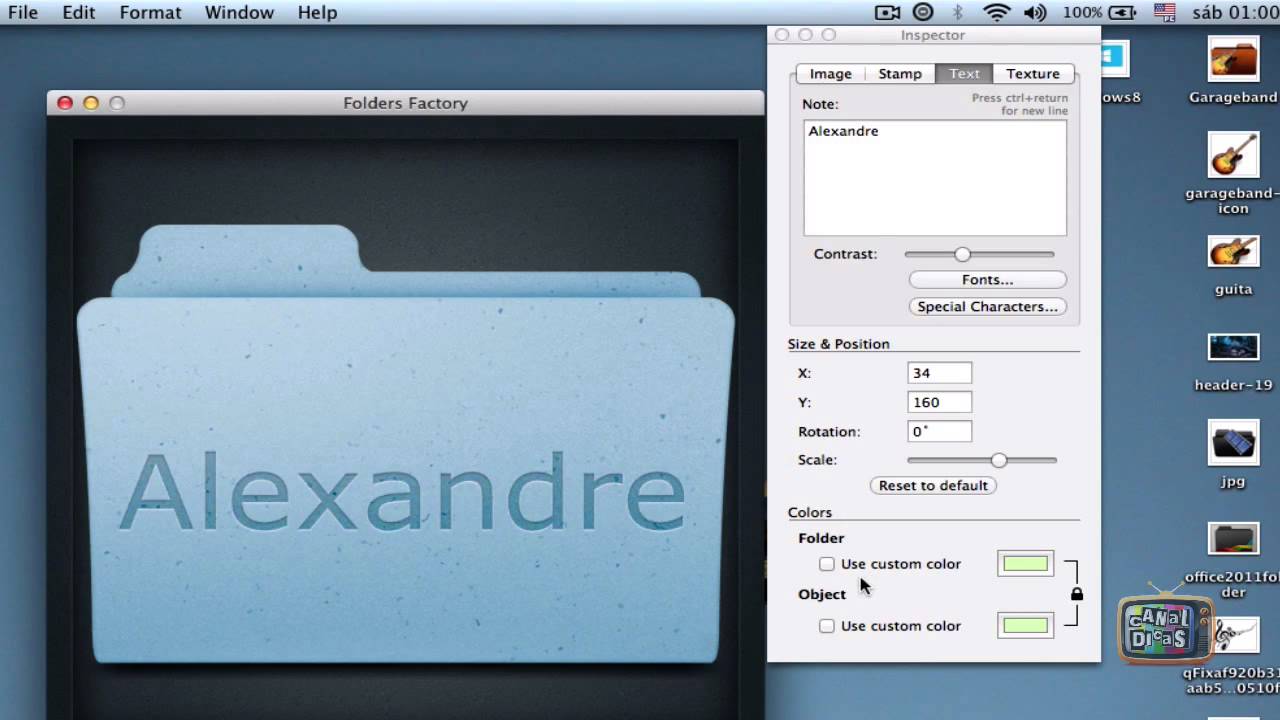Switch to the Texture tab

pos(1033,74)
